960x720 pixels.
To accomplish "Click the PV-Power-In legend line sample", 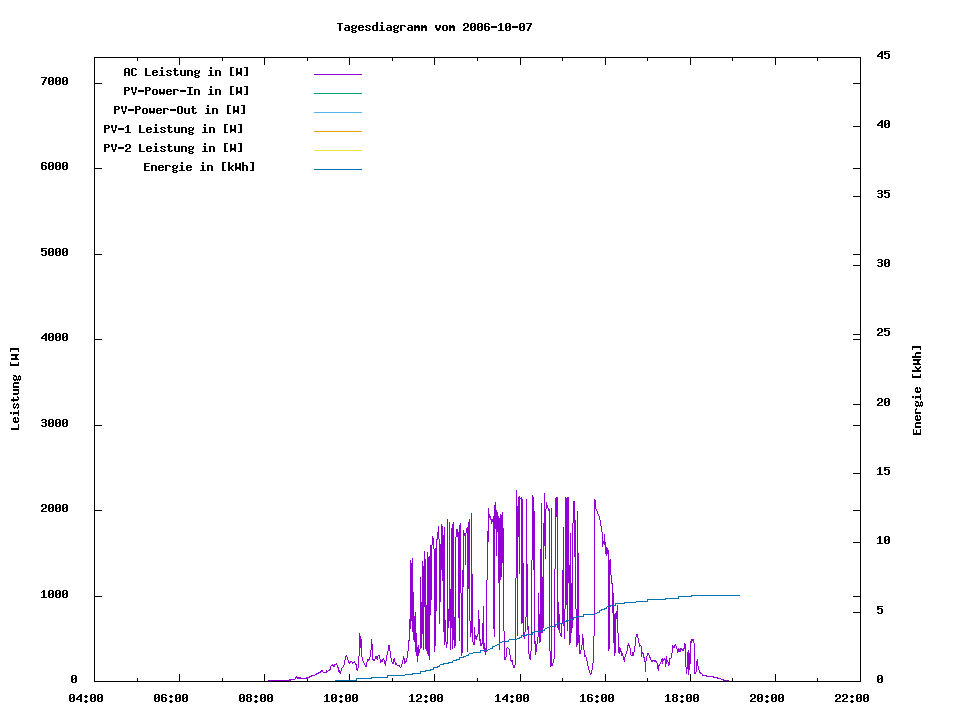I will pos(337,93).
